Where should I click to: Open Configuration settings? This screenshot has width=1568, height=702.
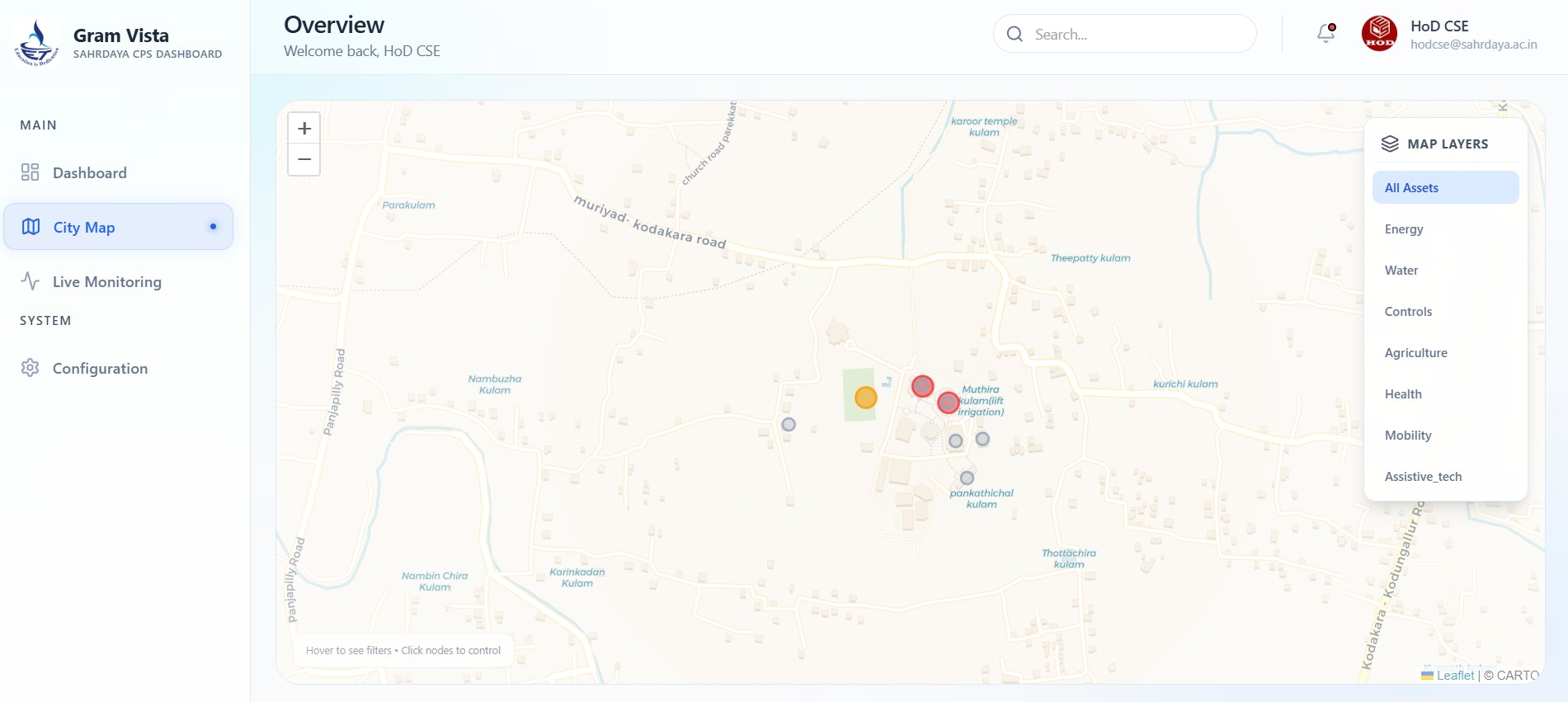point(100,368)
